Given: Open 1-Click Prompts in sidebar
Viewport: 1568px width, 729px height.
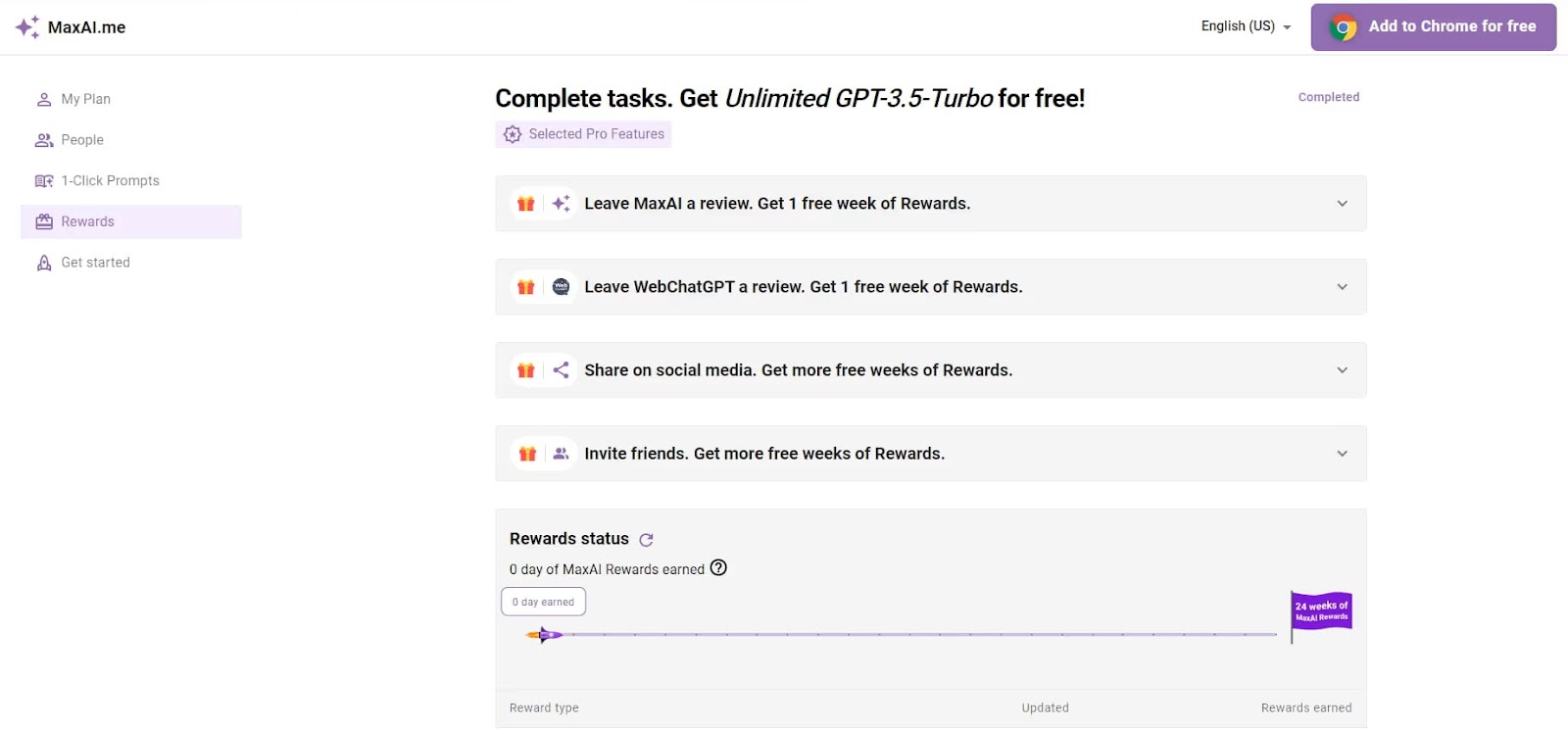Looking at the screenshot, I should (x=110, y=181).
